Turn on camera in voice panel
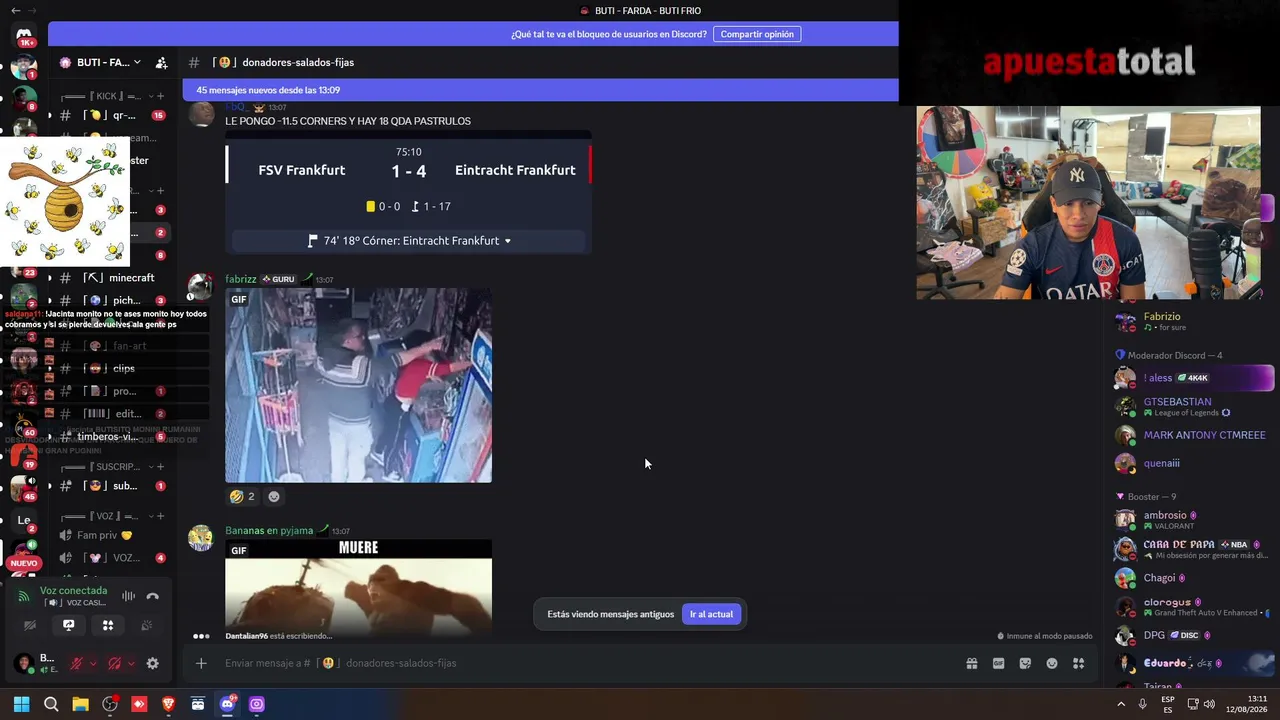This screenshot has width=1280, height=720. coord(30,625)
